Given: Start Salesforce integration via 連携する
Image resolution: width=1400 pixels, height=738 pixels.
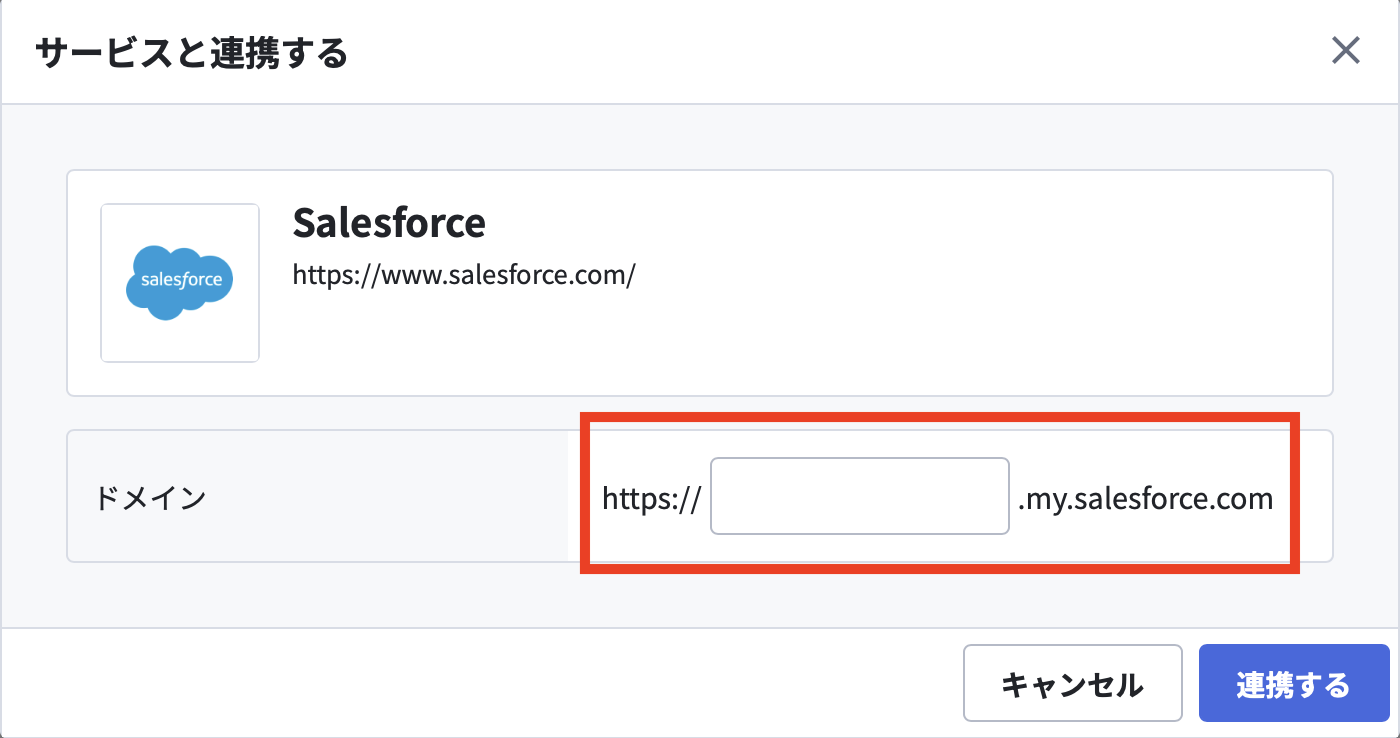Looking at the screenshot, I should [x=1294, y=683].
